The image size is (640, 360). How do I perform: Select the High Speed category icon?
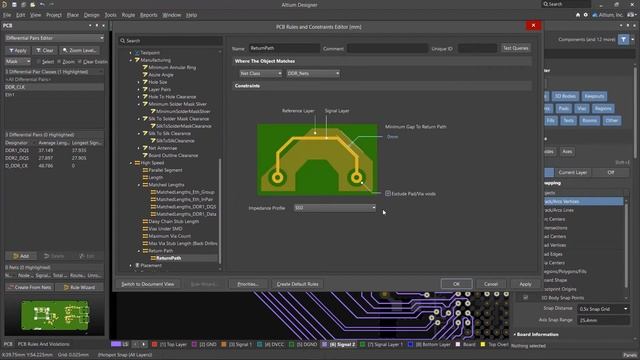[x=137, y=163]
